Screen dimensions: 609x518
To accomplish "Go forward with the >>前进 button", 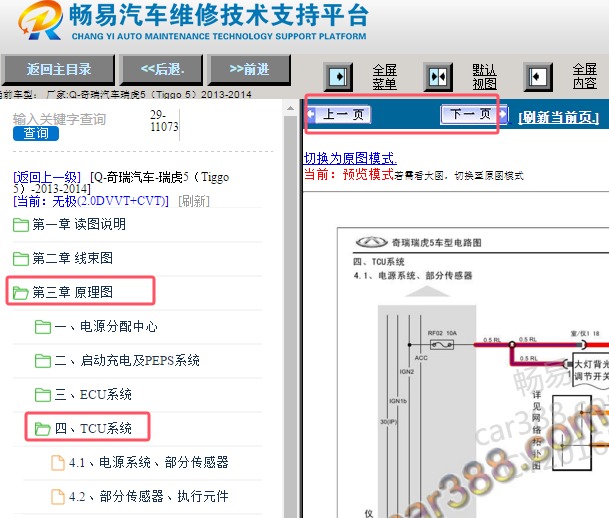I will pos(249,70).
